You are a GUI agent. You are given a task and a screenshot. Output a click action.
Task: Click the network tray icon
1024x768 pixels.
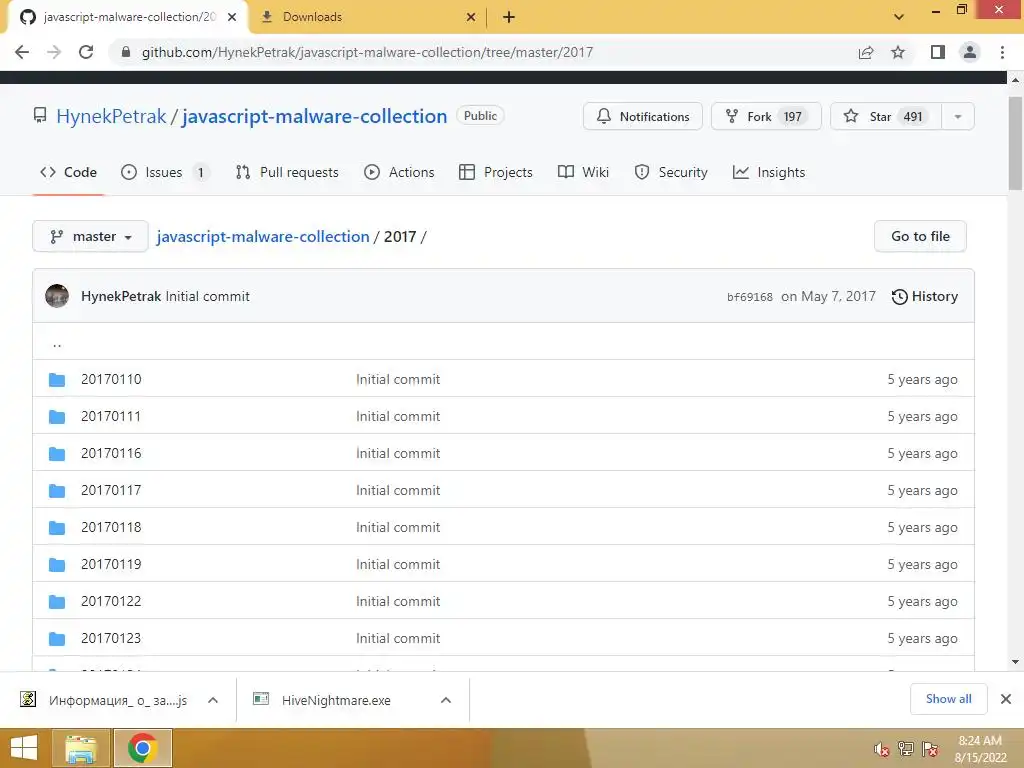click(x=906, y=749)
